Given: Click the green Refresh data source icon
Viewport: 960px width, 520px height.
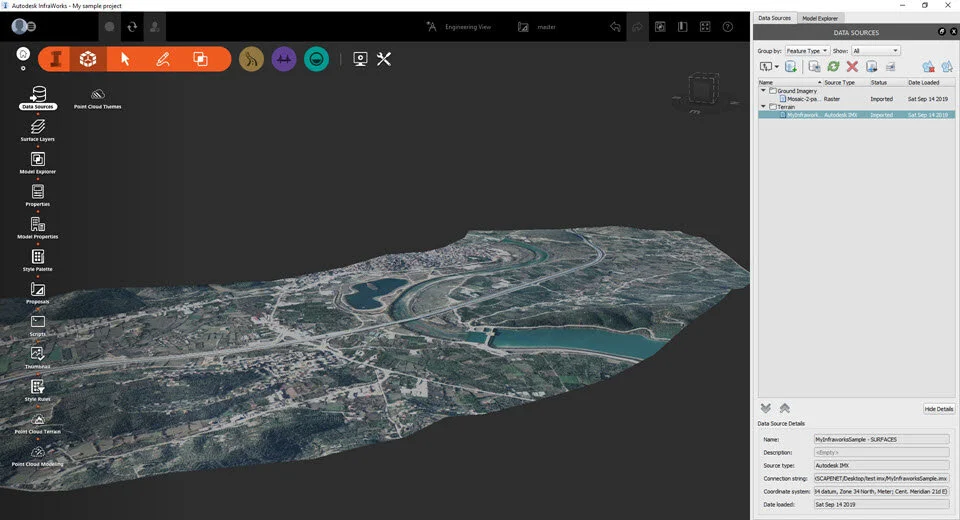Looking at the screenshot, I should point(833,66).
